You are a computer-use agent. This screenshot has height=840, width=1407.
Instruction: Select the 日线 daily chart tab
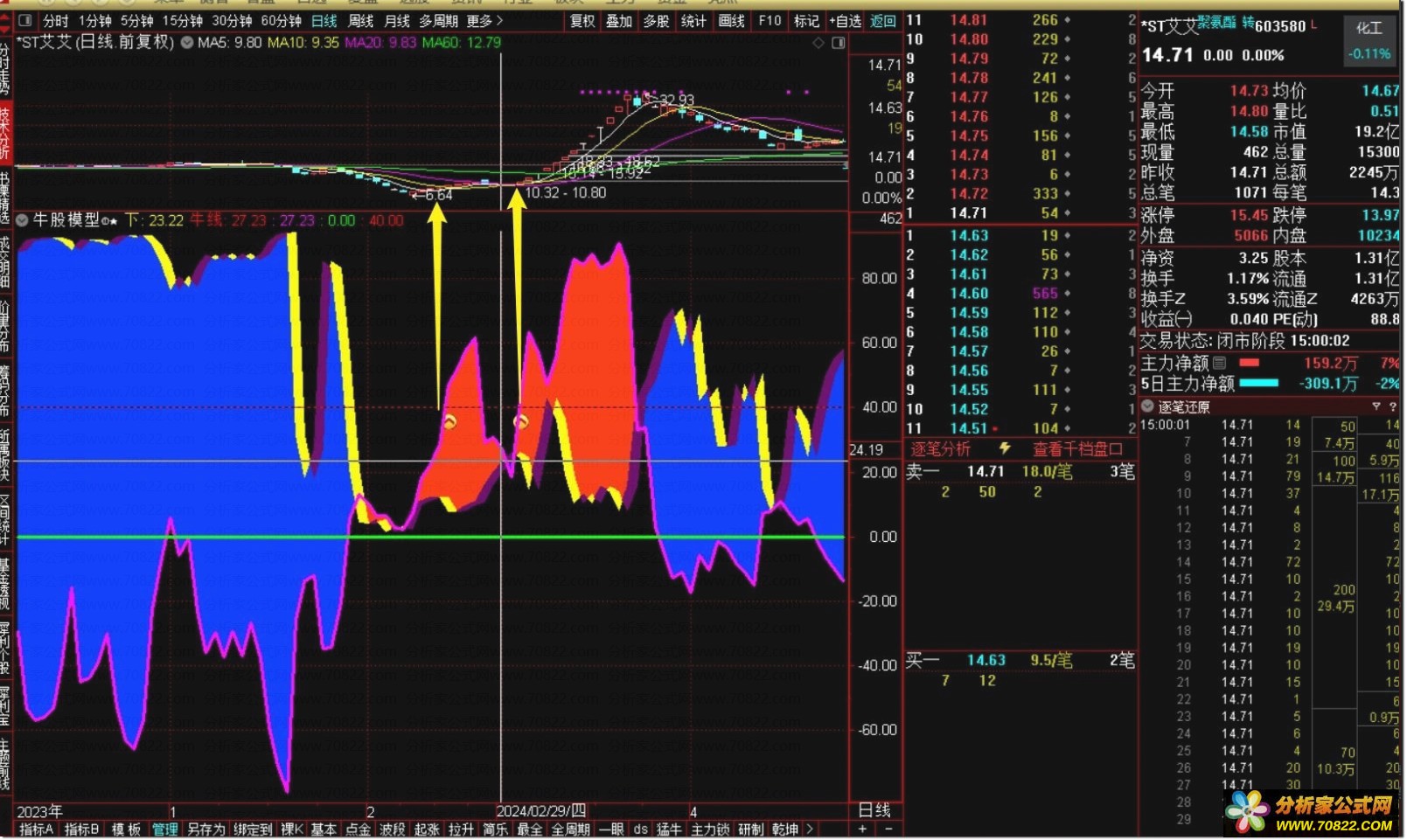324,20
